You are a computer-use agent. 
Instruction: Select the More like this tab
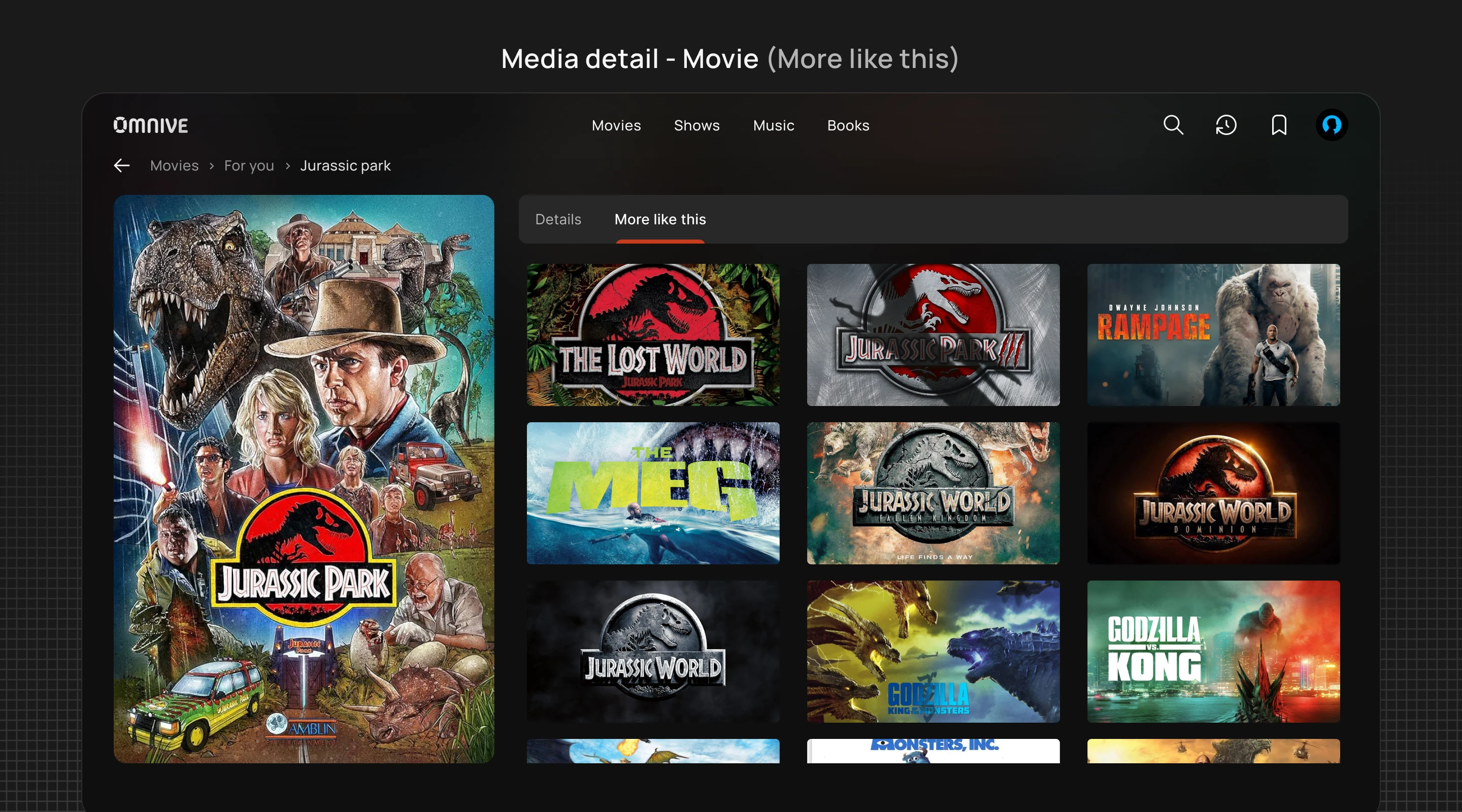coord(660,220)
